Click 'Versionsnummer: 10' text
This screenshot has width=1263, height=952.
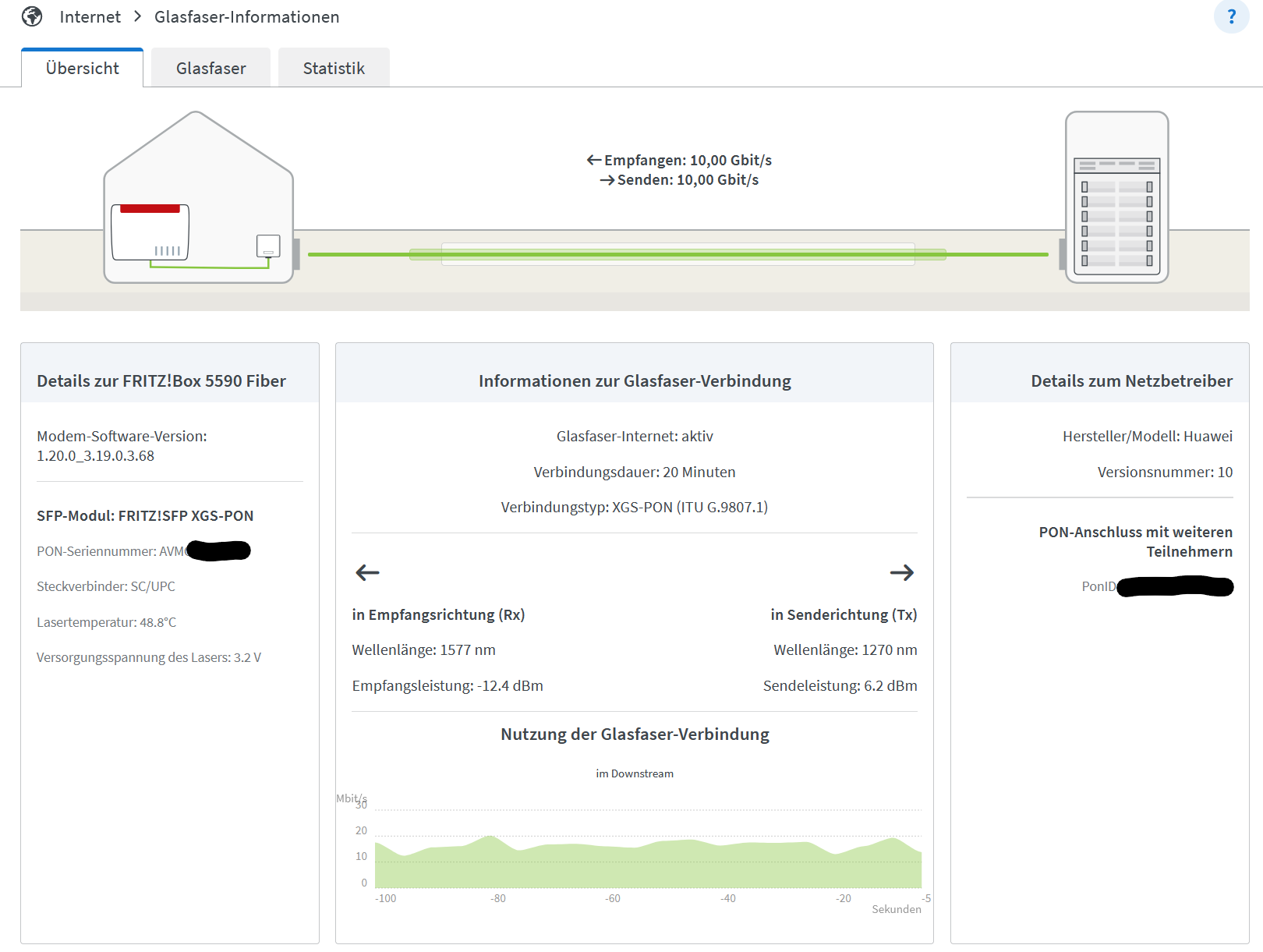pos(1165,472)
